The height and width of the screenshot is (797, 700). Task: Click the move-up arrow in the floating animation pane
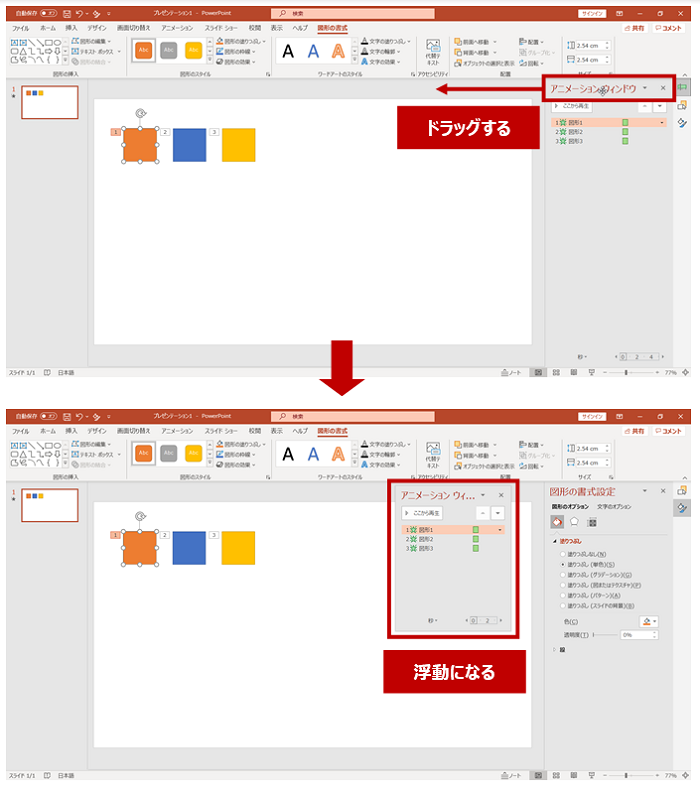(481, 511)
